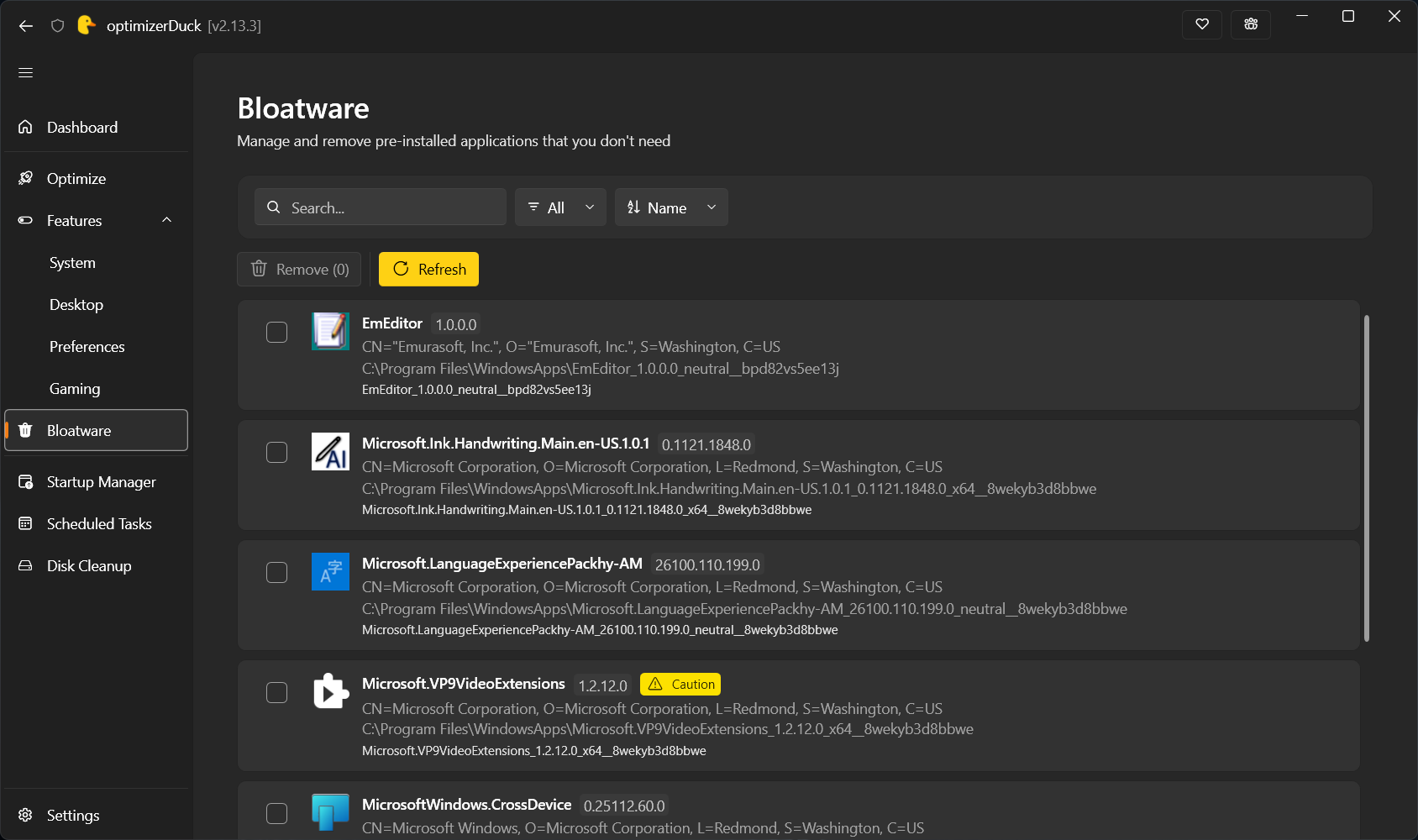Open the All filter dropdown
This screenshot has height=840, width=1418.
click(x=560, y=207)
